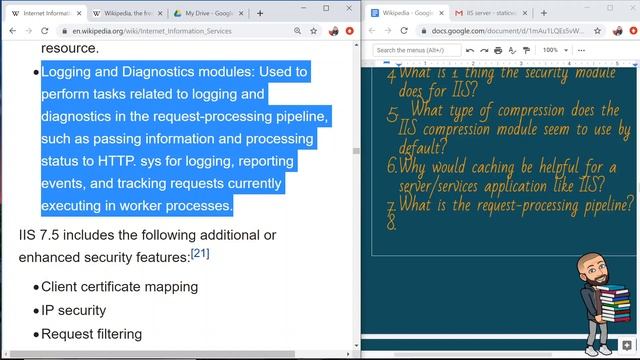640x360 pixels.
Task: Click the docs.google.com address field
Action: [508, 31]
